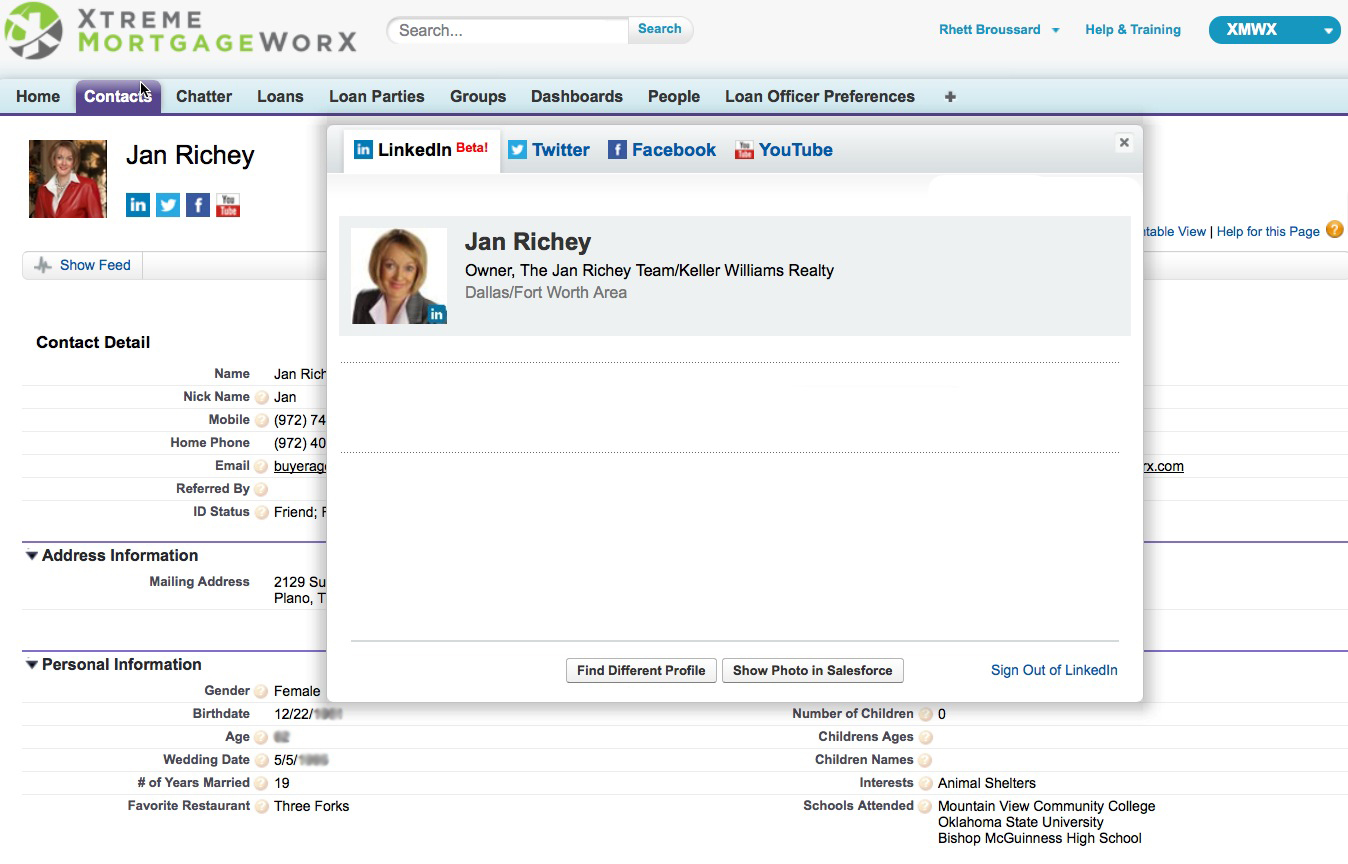Click the Oklahoma State University text
The image size is (1348, 864).
1021,822
